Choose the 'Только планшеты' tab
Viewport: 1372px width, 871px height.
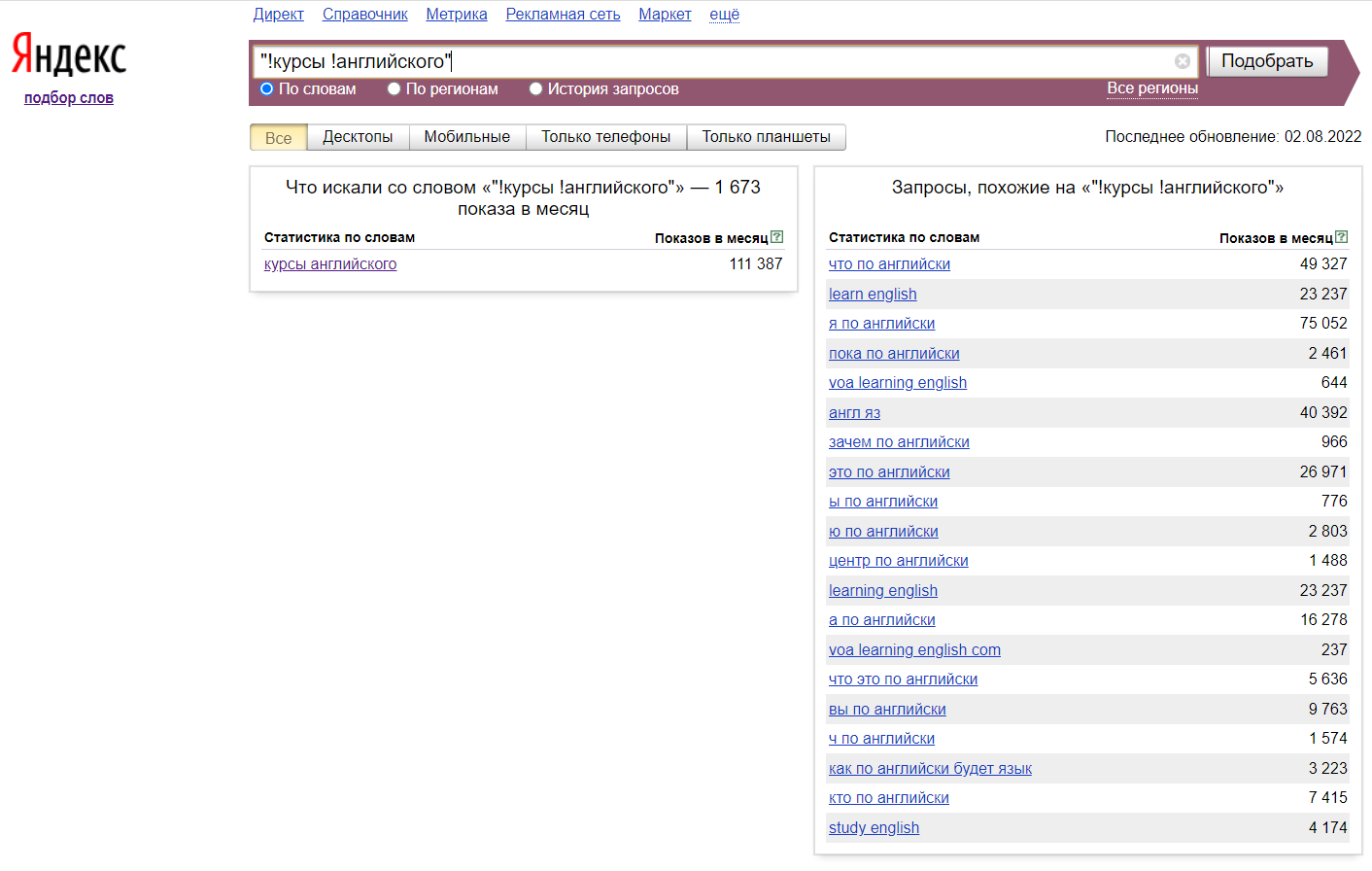coord(766,137)
